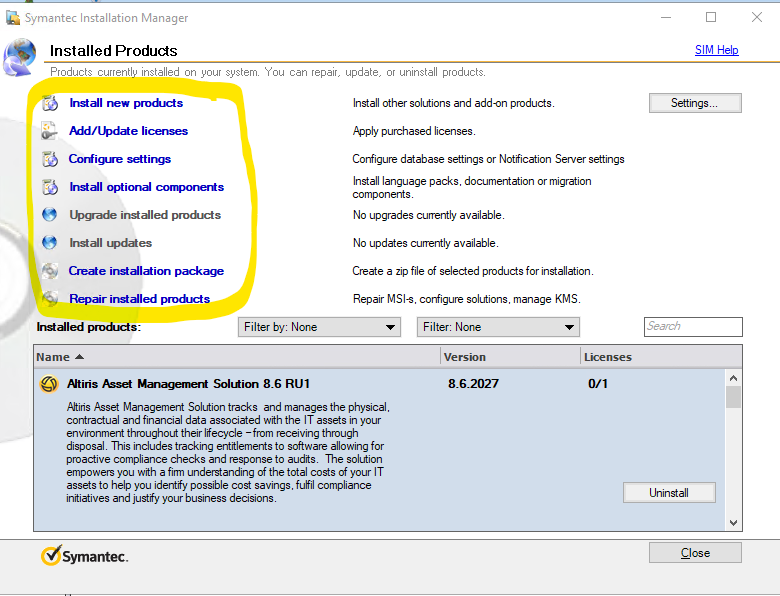Click the product list scrollbar thumb
The width and height of the screenshot is (780, 596).
[733, 397]
